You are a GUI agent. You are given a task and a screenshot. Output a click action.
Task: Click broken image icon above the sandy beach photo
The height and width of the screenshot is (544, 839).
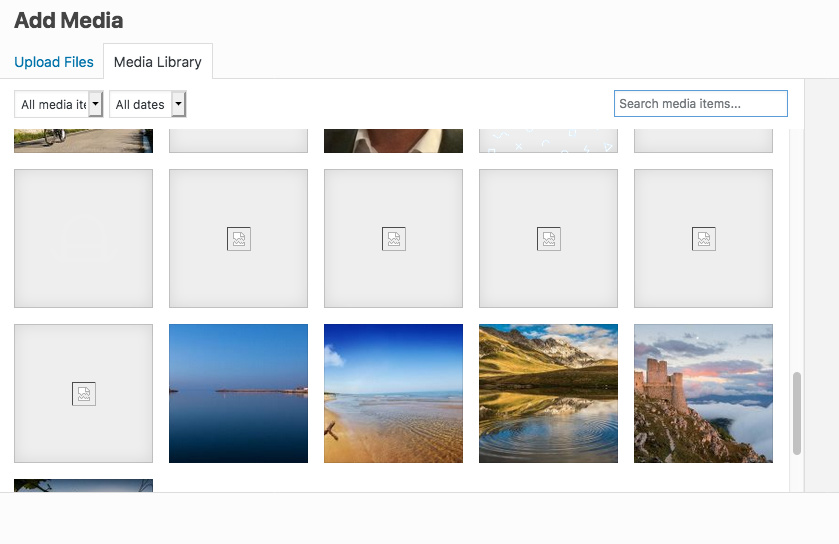pos(393,238)
